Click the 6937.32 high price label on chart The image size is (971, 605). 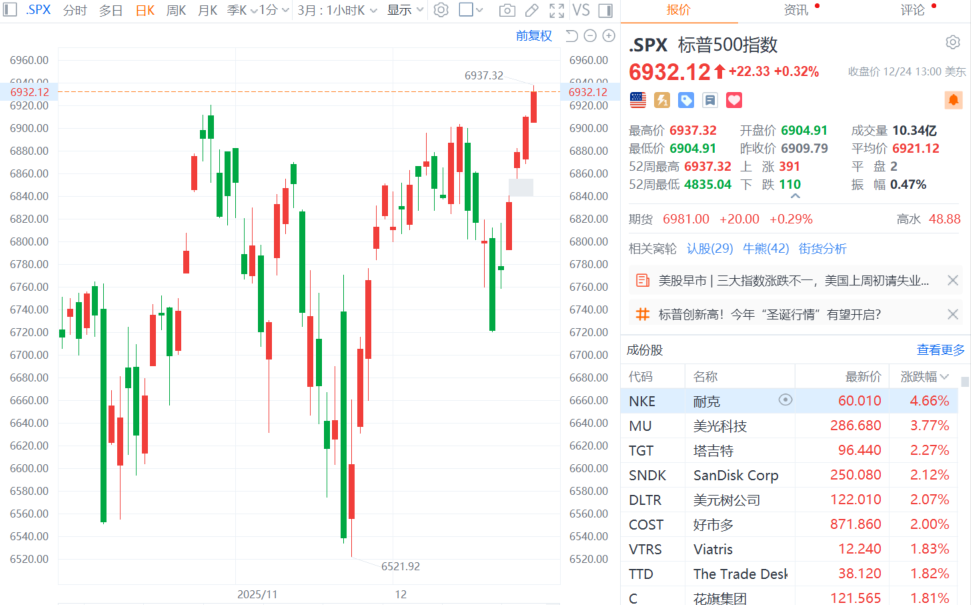(484, 76)
